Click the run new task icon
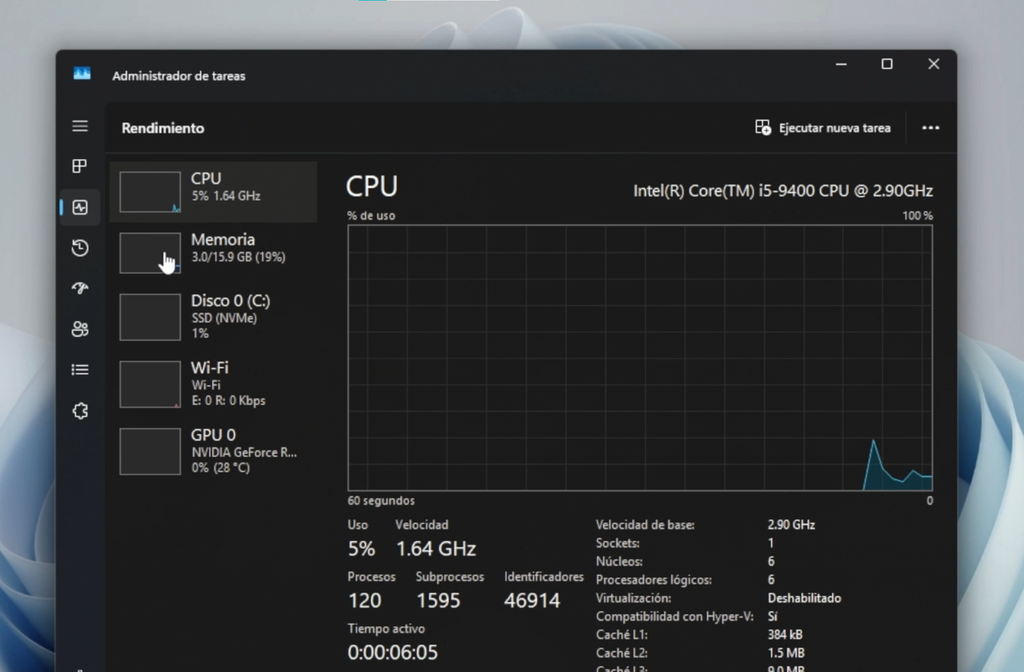 click(763, 127)
